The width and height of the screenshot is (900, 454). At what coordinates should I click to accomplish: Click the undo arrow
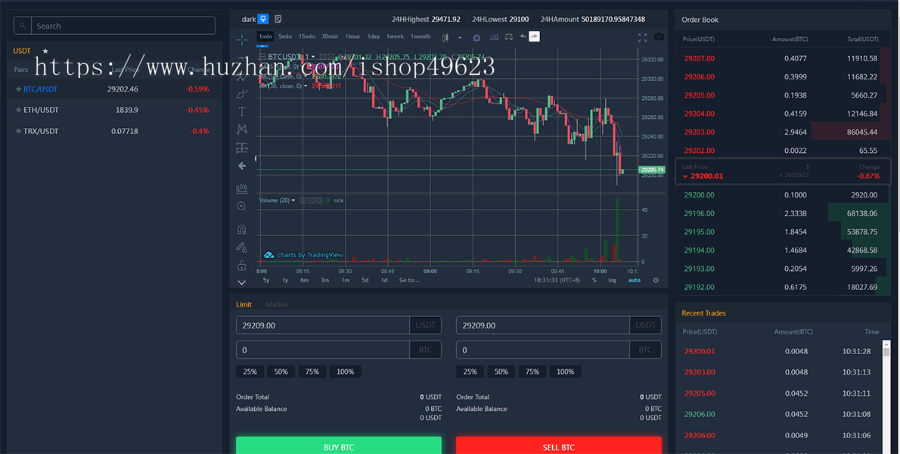523,37
